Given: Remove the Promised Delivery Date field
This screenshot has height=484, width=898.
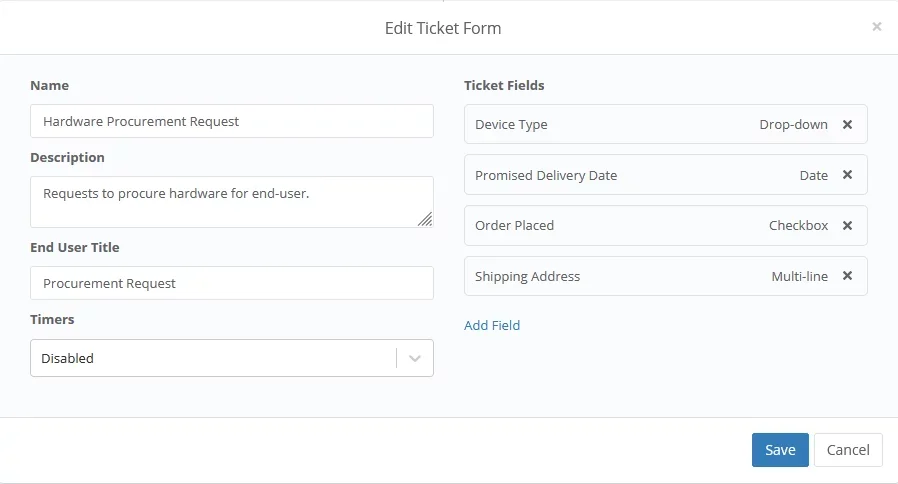Looking at the screenshot, I should point(847,175).
